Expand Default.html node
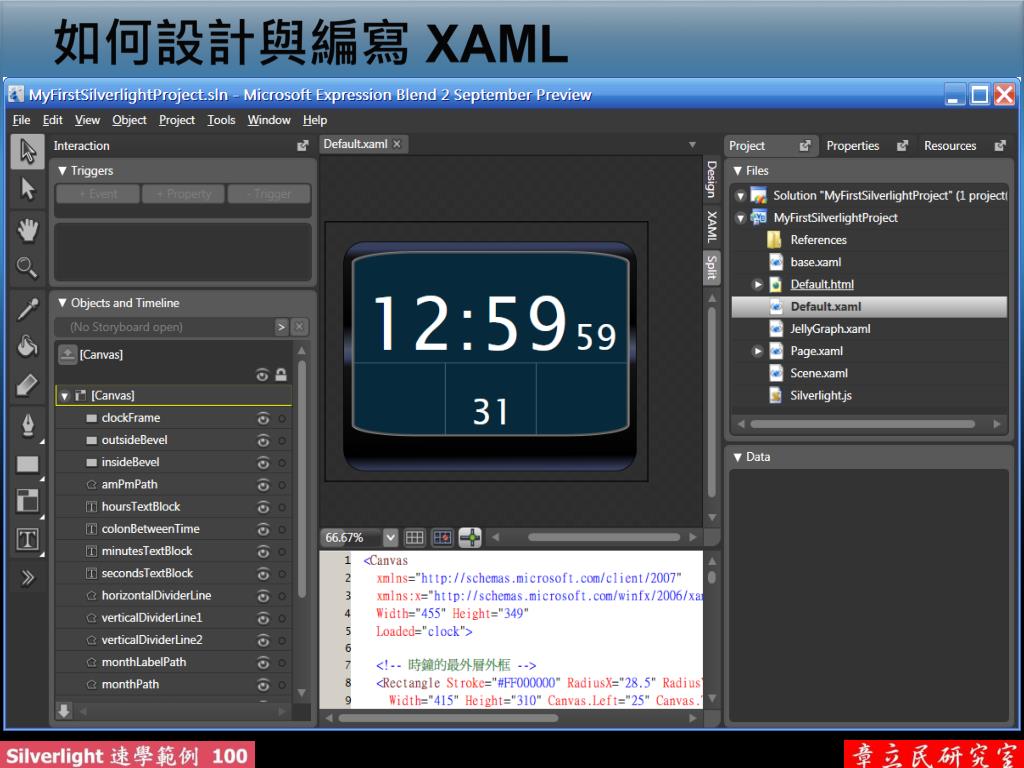Screen dimensions: 1024x768 tap(758, 285)
